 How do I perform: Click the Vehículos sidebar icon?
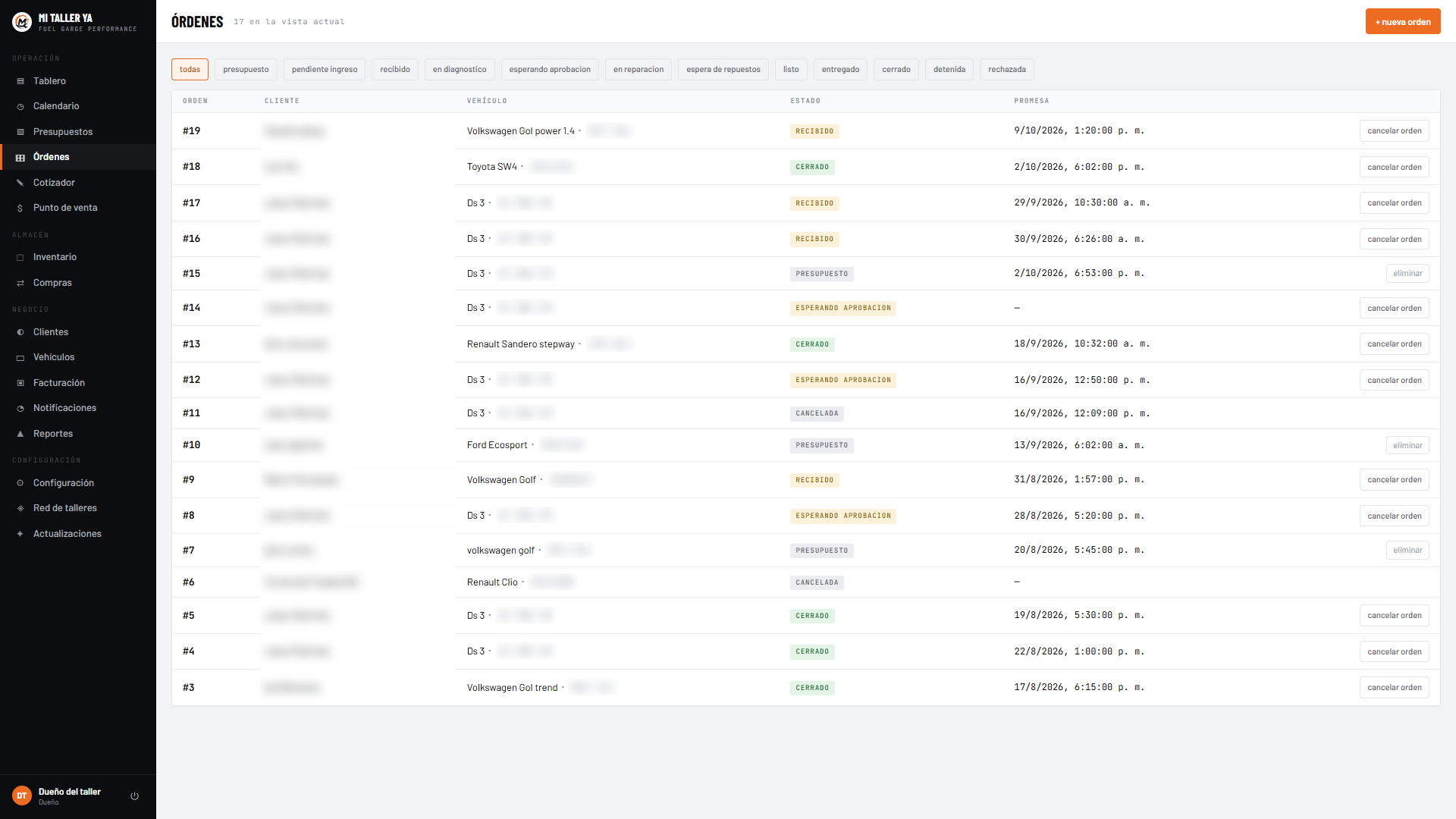pyautogui.click(x=20, y=357)
